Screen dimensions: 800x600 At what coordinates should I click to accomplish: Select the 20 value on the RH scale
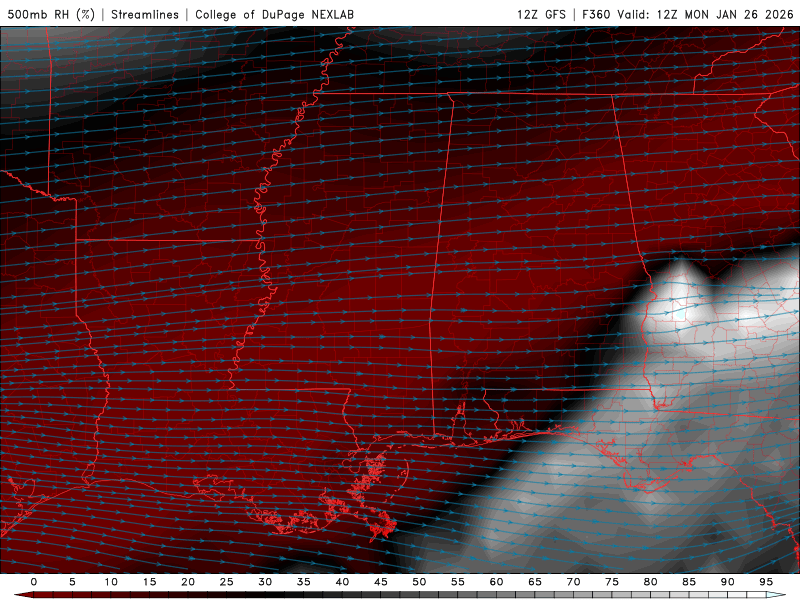pos(188,582)
